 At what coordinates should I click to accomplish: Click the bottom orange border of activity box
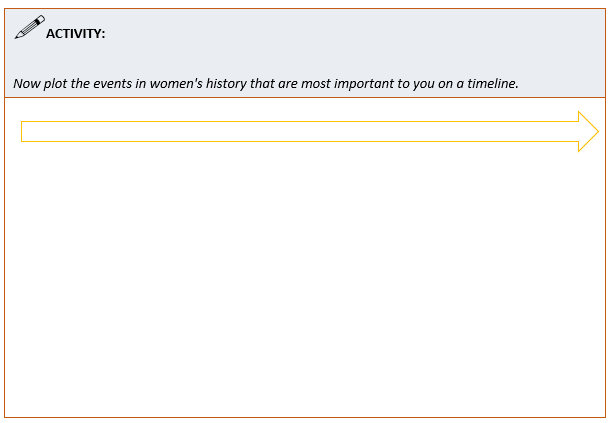click(300, 417)
